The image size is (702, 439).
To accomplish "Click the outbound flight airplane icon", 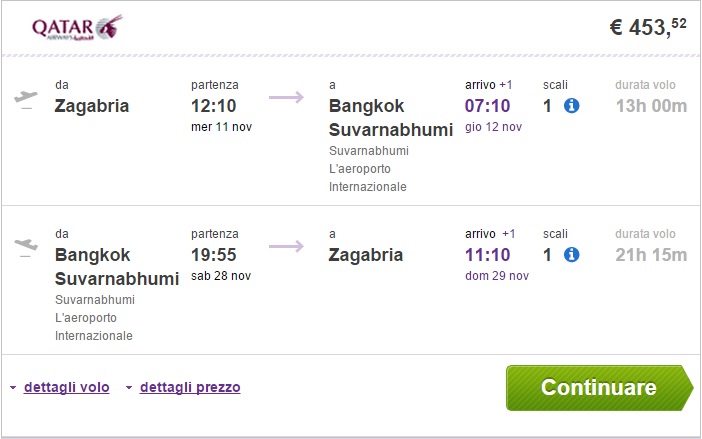I will pos(26,98).
